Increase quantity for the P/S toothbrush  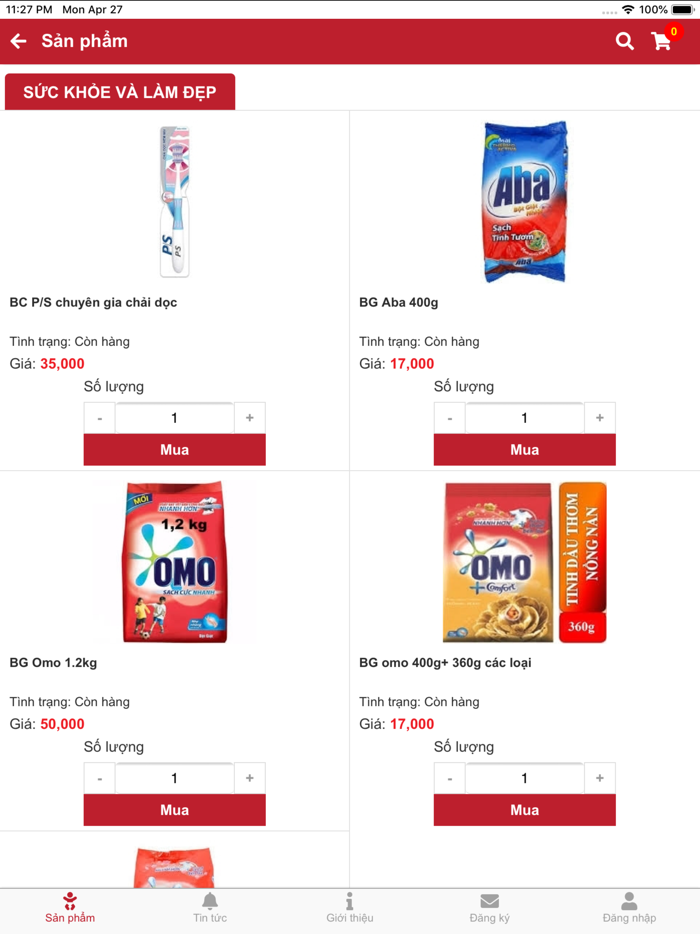coord(249,417)
